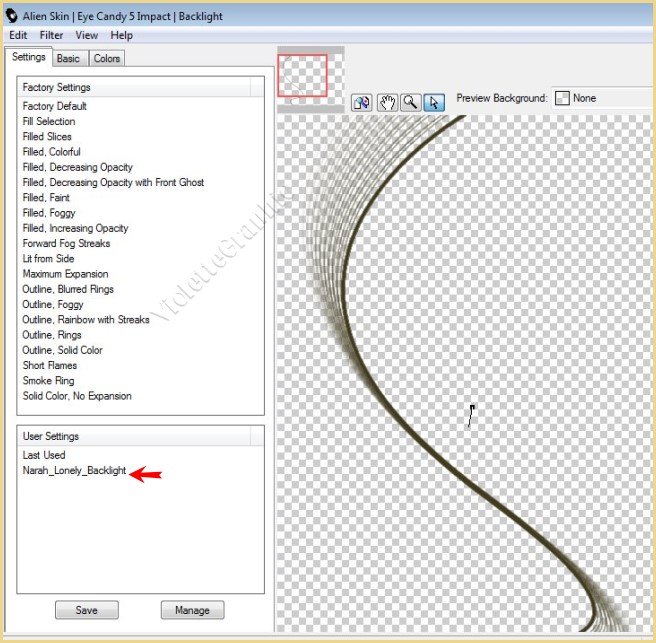
Task: Click the Manage button
Action: tap(192, 610)
